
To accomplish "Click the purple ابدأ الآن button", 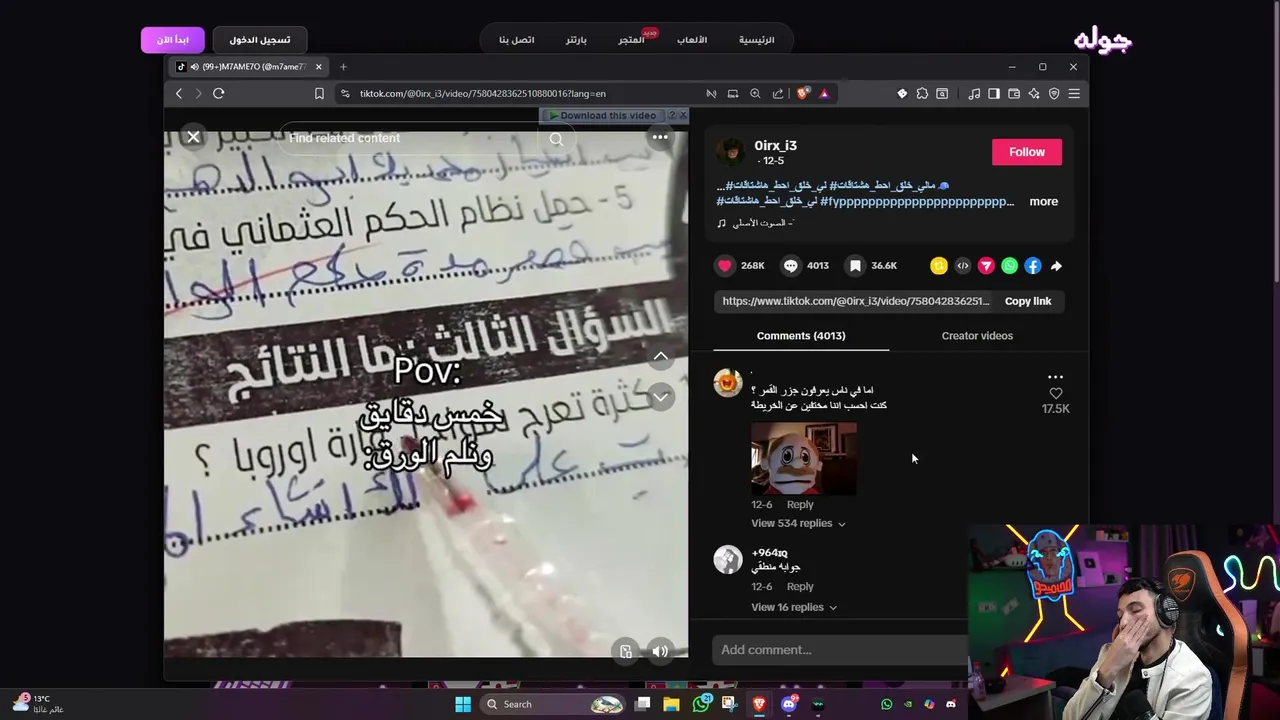I will (x=172, y=40).
